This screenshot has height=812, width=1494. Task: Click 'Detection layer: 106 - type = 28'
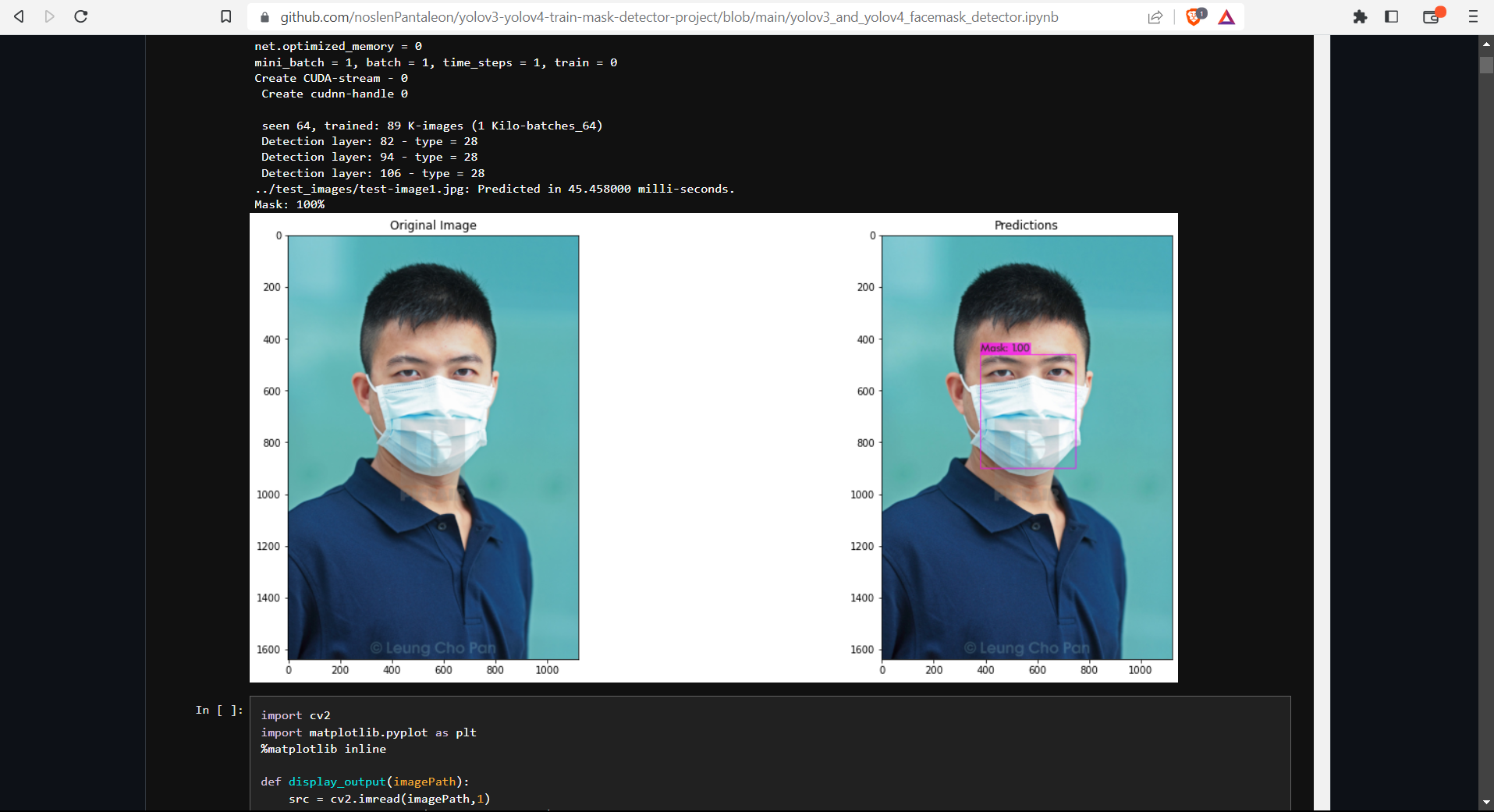click(373, 173)
